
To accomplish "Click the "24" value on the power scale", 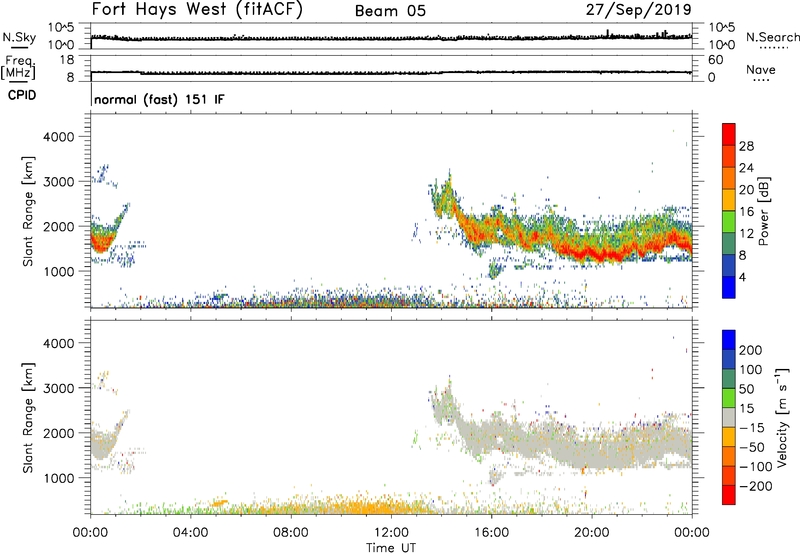I will coord(746,168).
